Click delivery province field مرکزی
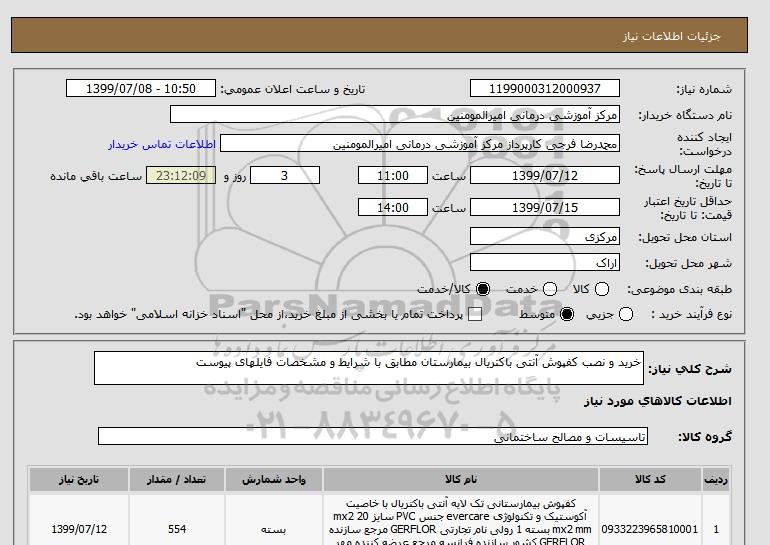The height and width of the screenshot is (545, 770). click(x=545, y=237)
